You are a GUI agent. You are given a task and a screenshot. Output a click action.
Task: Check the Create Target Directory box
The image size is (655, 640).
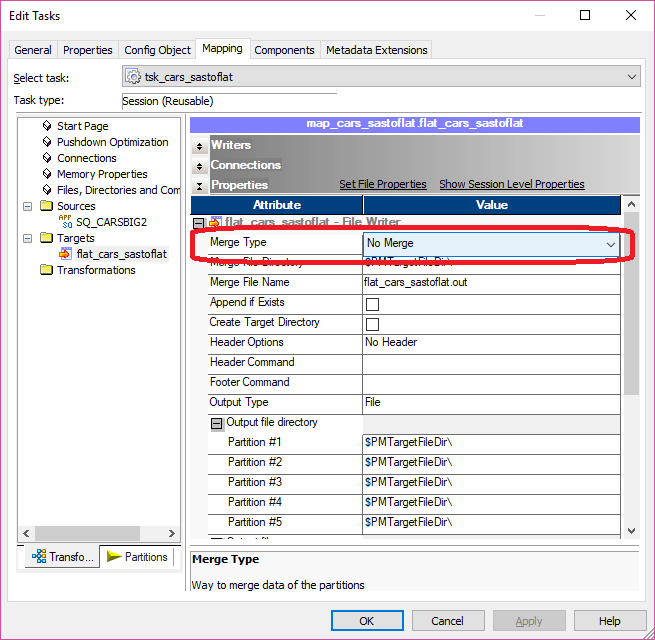point(372,324)
